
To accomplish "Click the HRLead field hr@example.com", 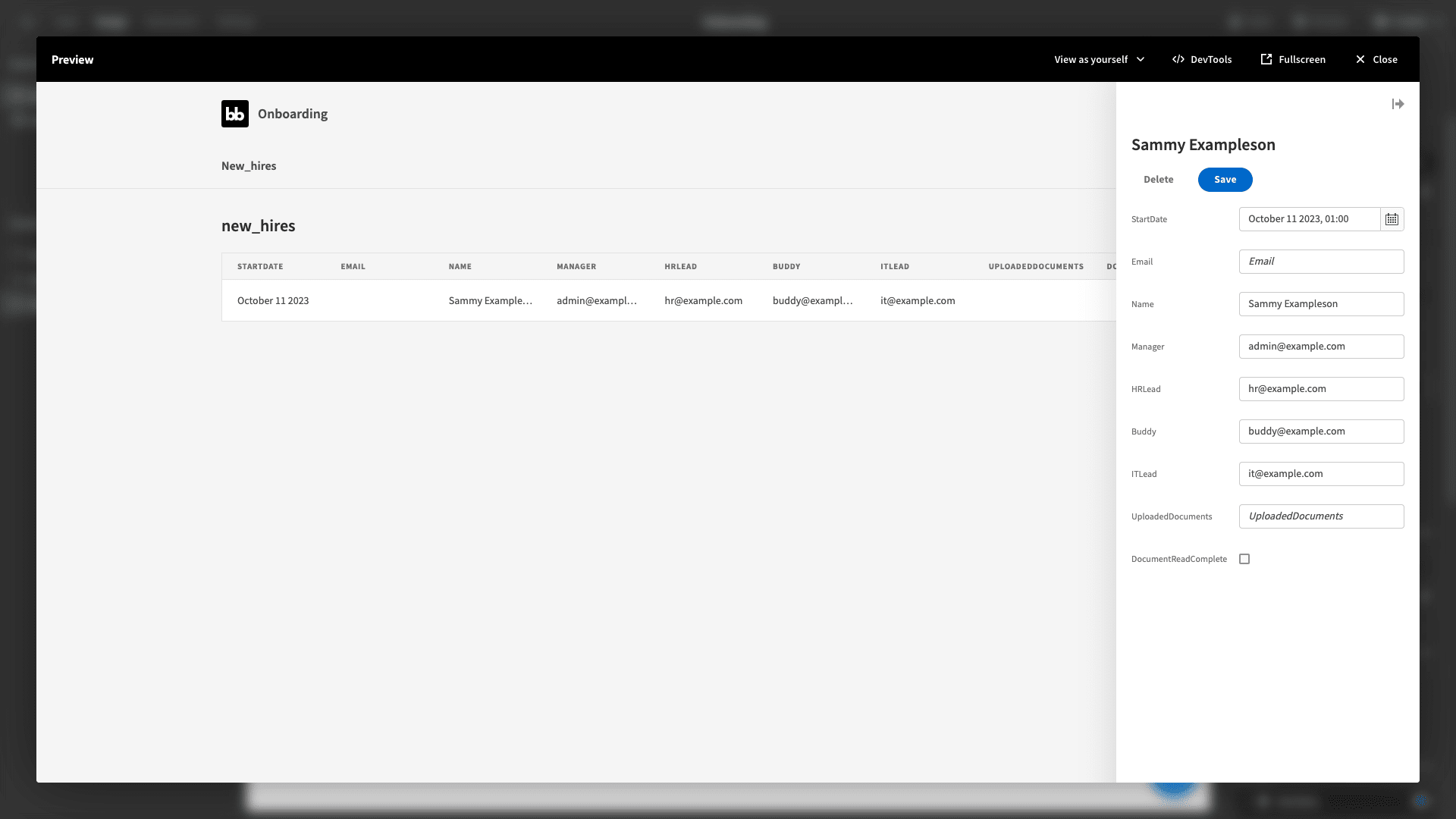I will coord(1321,389).
